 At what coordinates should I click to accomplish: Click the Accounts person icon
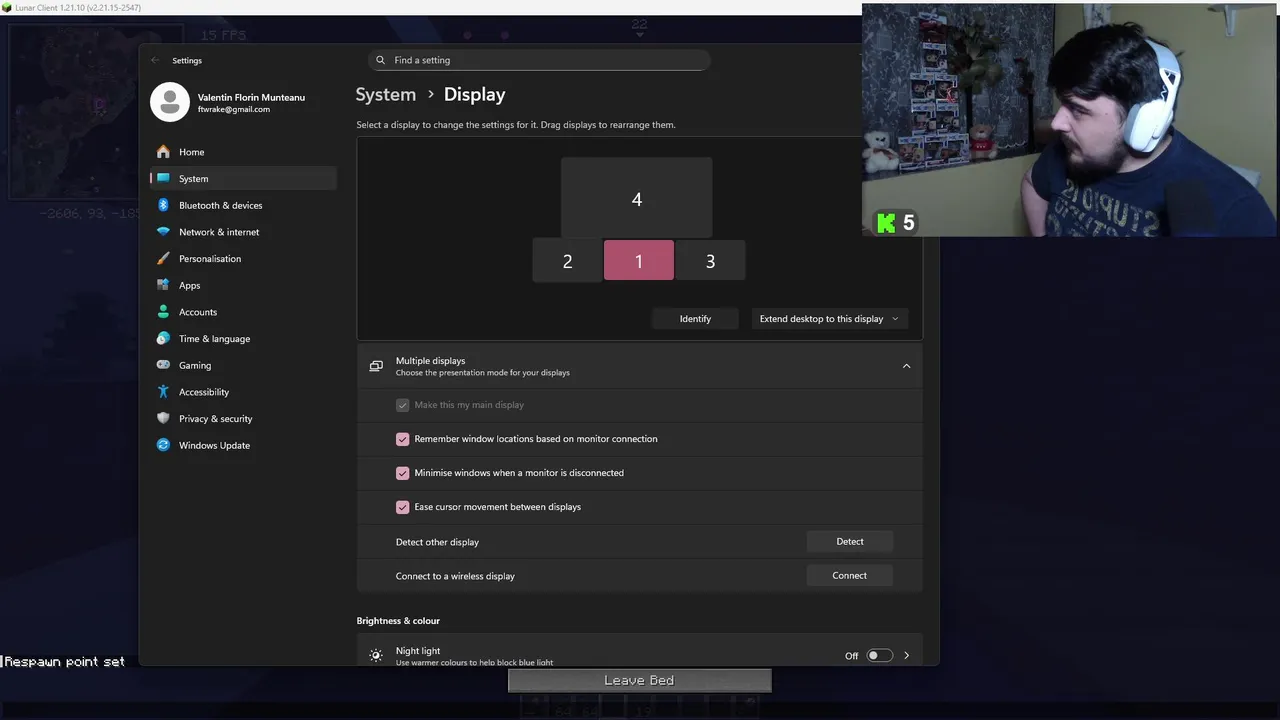(x=163, y=312)
